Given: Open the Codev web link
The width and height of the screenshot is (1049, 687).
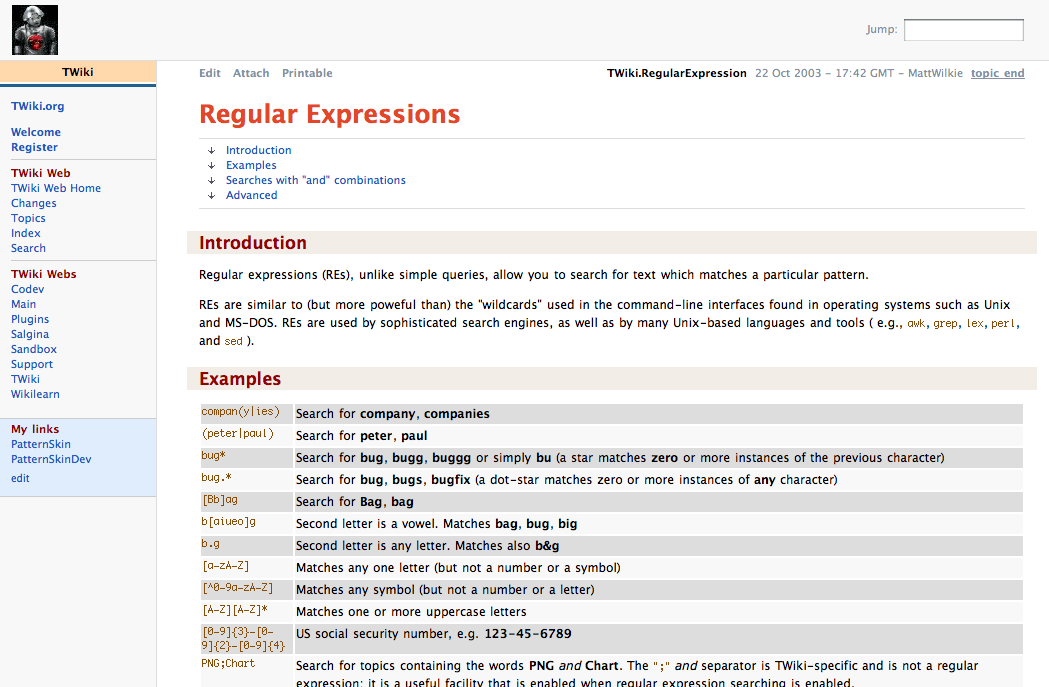Looking at the screenshot, I should pos(28,289).
